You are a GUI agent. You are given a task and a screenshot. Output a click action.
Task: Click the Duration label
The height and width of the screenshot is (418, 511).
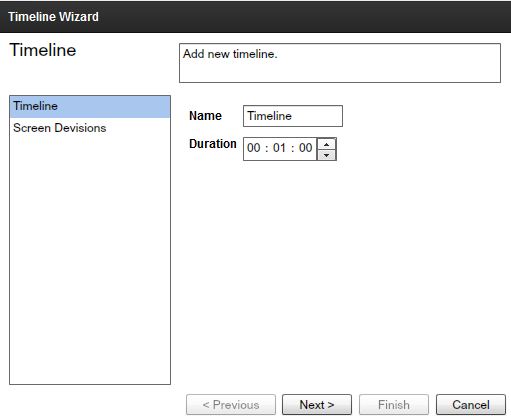click(x=213, y=144)
